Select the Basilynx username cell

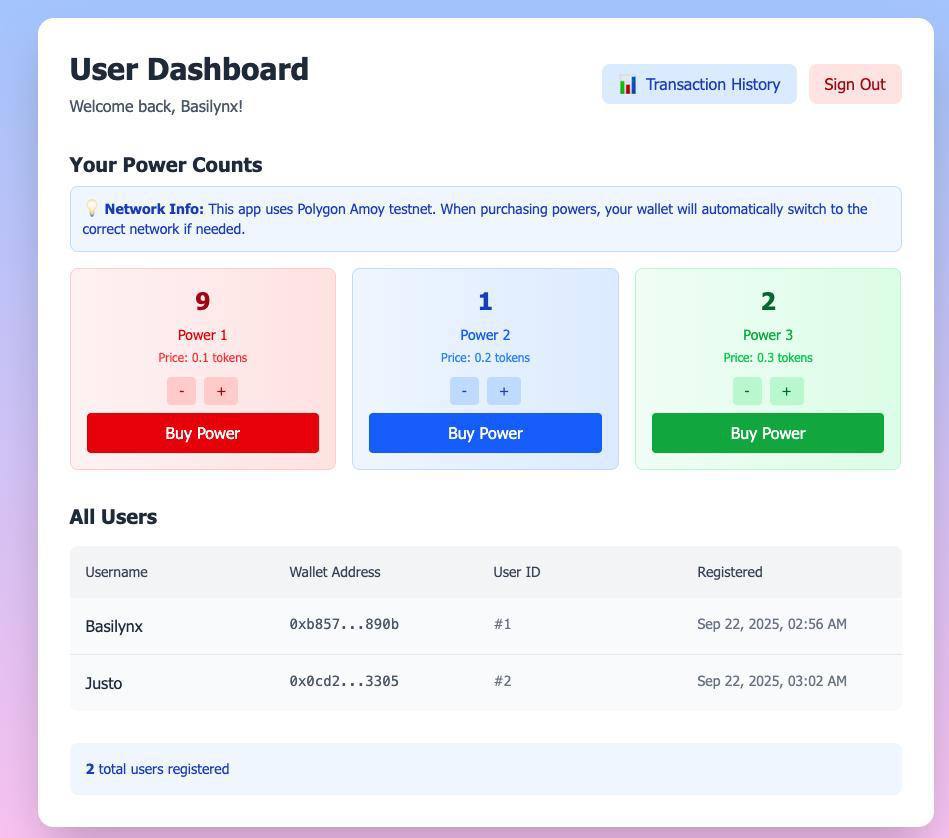[x=114, y=626]
